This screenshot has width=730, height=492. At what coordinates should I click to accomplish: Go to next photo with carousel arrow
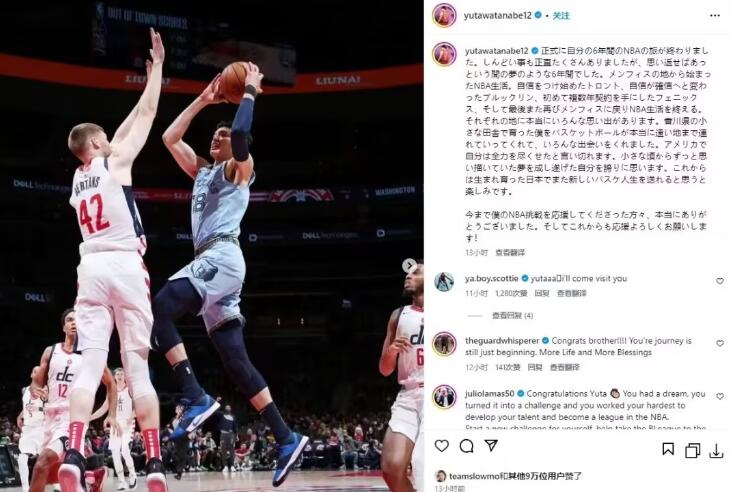pos(409,266)
